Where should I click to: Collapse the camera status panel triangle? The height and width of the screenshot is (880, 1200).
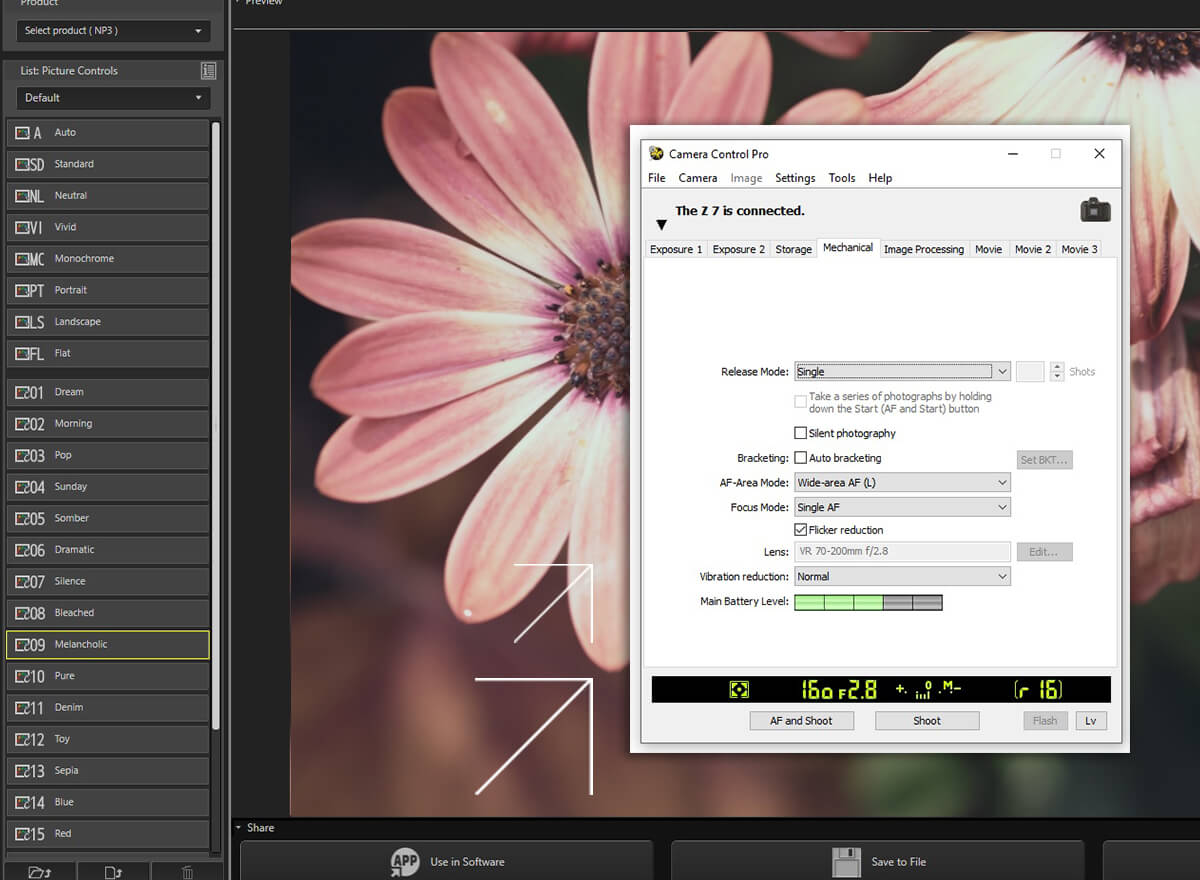tap(661, 225)
